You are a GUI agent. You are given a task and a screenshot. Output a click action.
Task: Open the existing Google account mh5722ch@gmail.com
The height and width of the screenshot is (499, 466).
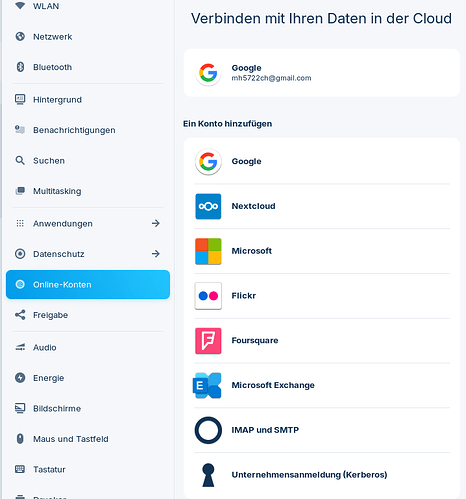point(322,73)
